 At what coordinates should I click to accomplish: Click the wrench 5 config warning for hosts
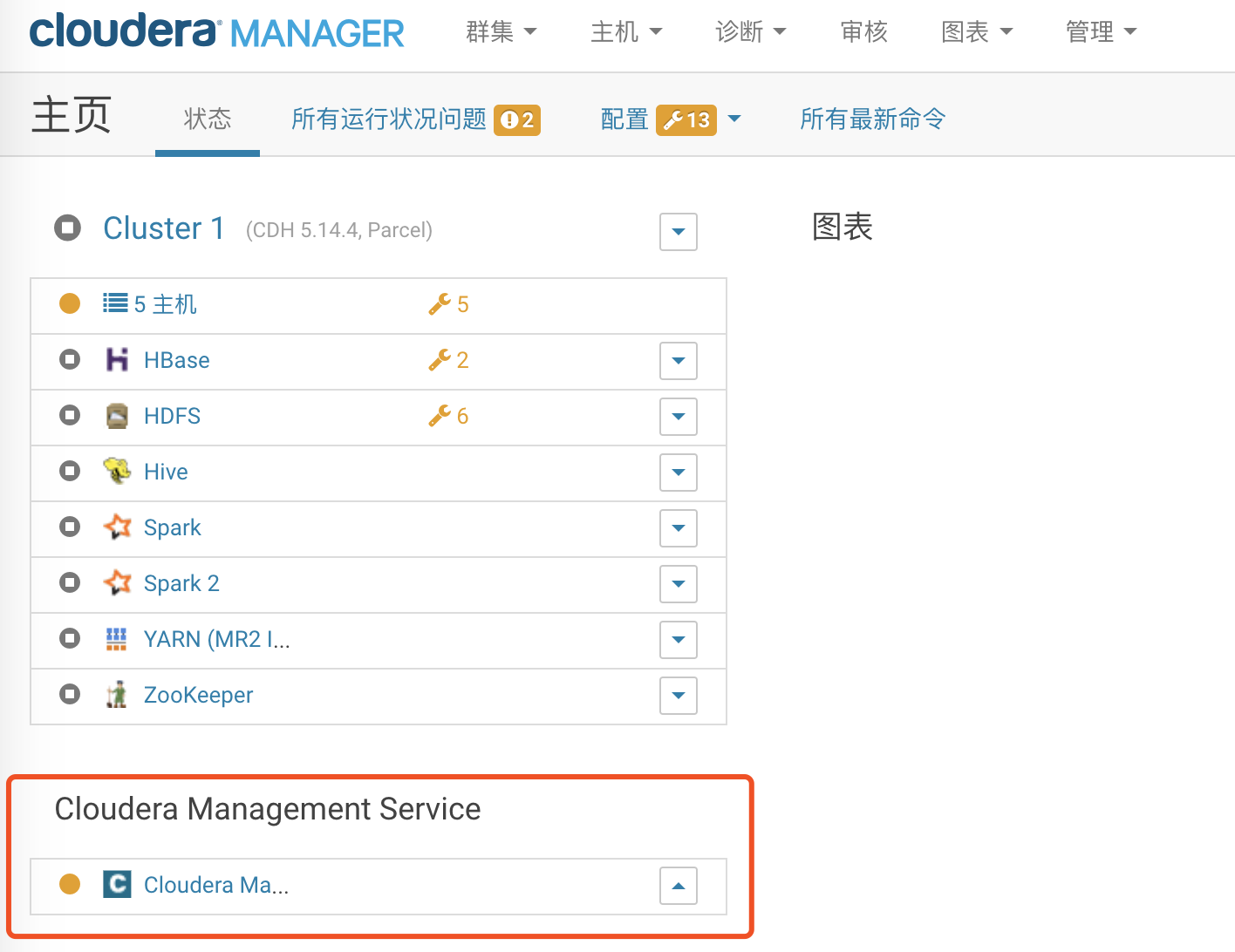pos(448,304)
